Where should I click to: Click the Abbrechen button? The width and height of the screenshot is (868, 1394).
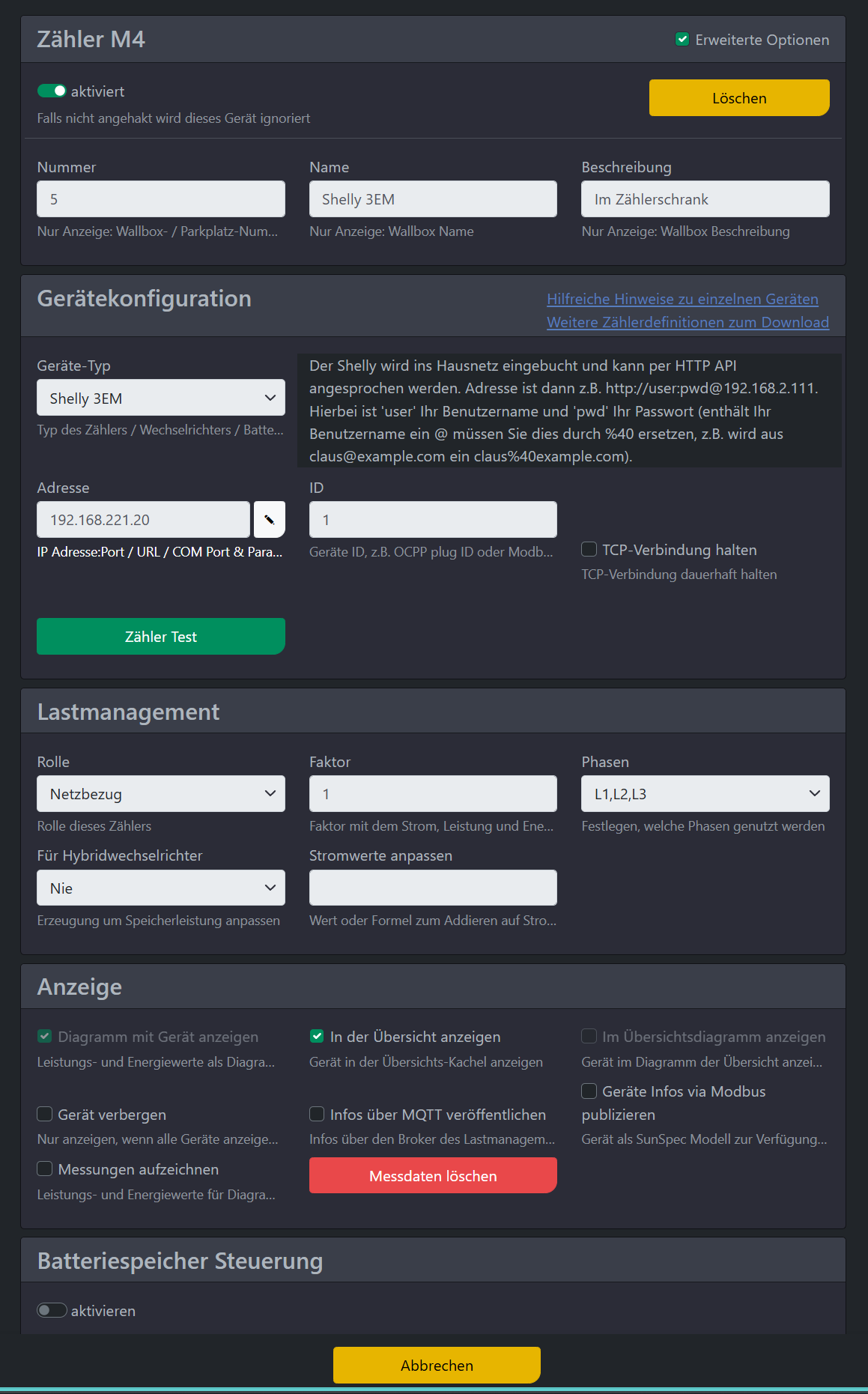pos(437,1366)
